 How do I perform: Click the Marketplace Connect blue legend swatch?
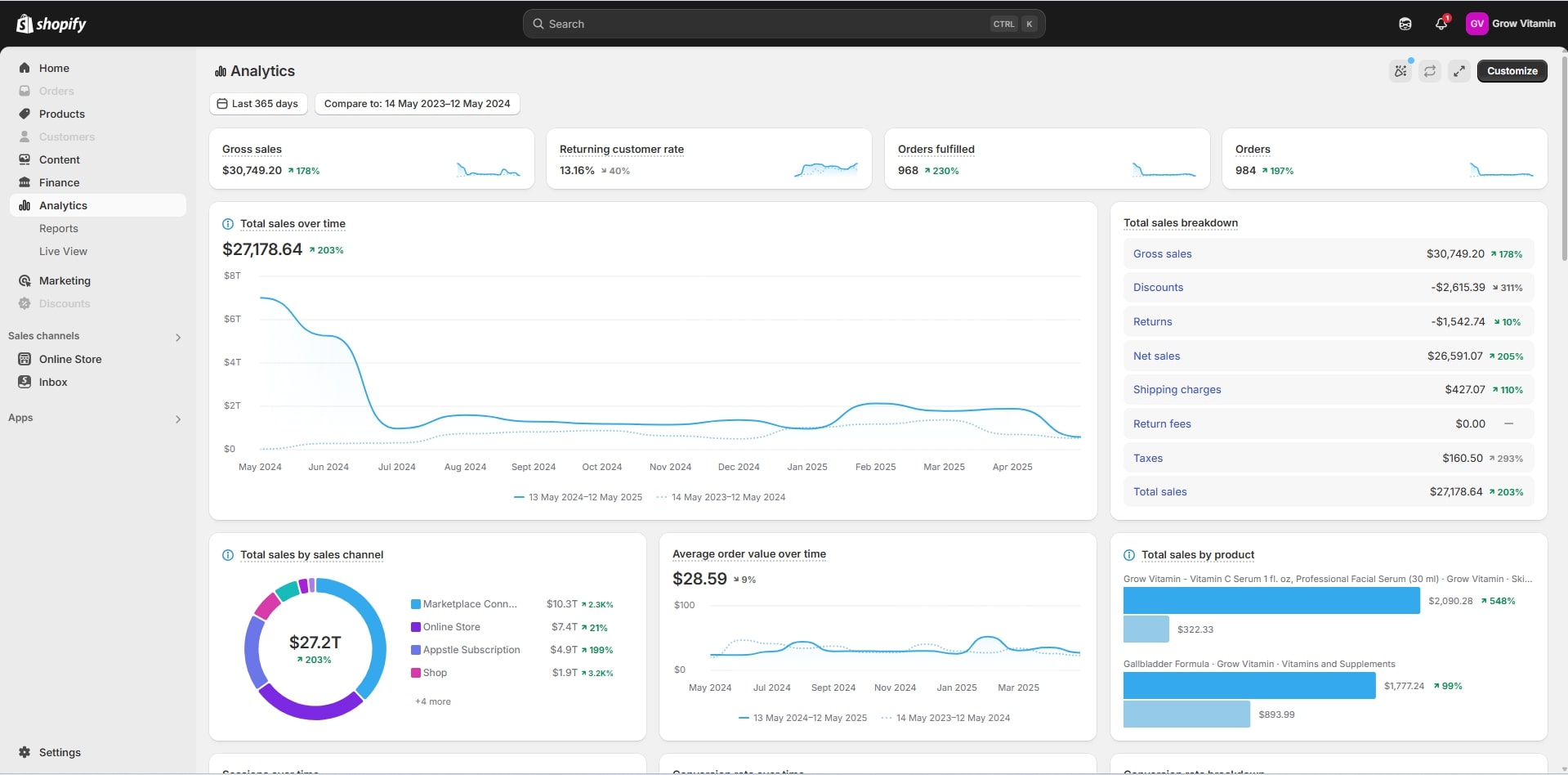point(416,604)
